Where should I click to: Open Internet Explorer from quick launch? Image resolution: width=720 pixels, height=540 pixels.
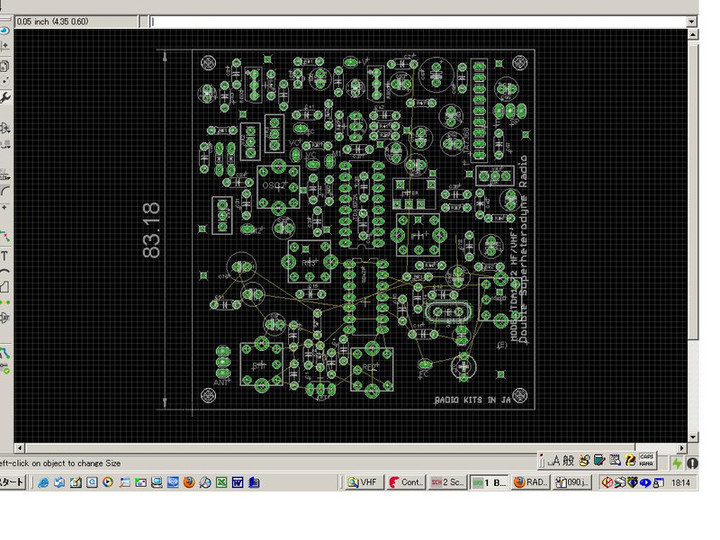point(43,483)
